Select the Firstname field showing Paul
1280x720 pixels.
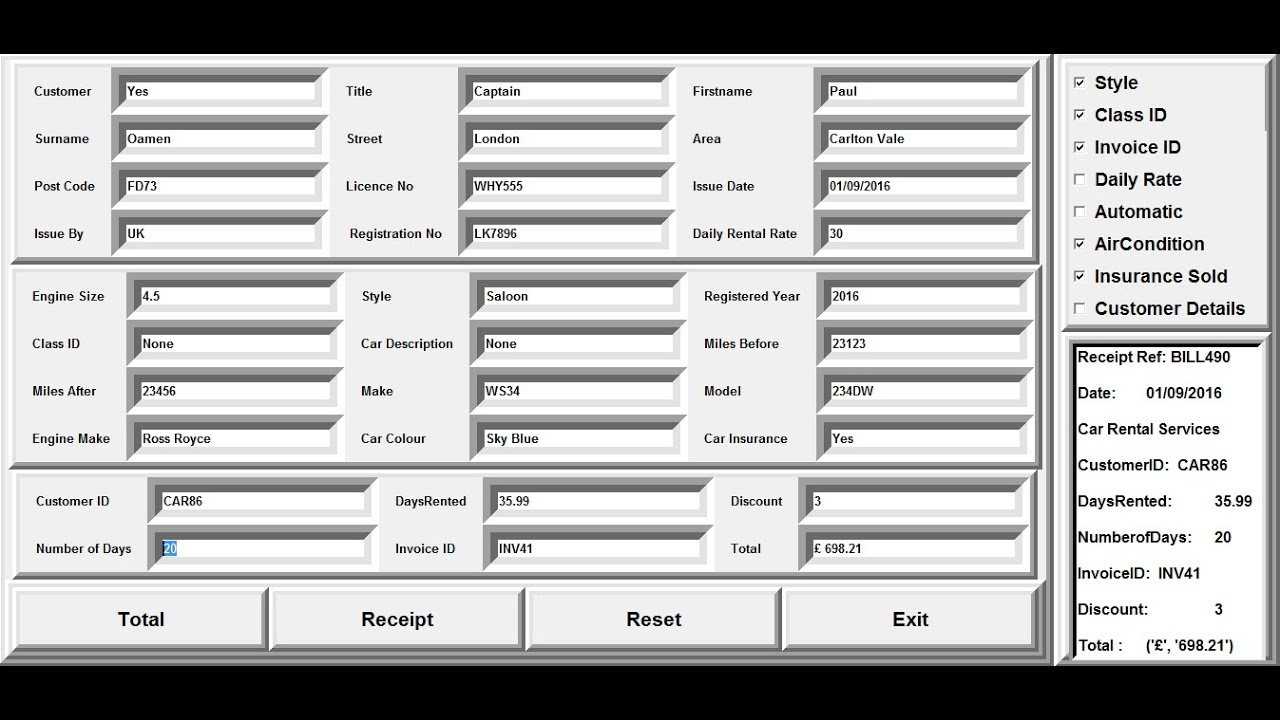click(x=922, y=91)
